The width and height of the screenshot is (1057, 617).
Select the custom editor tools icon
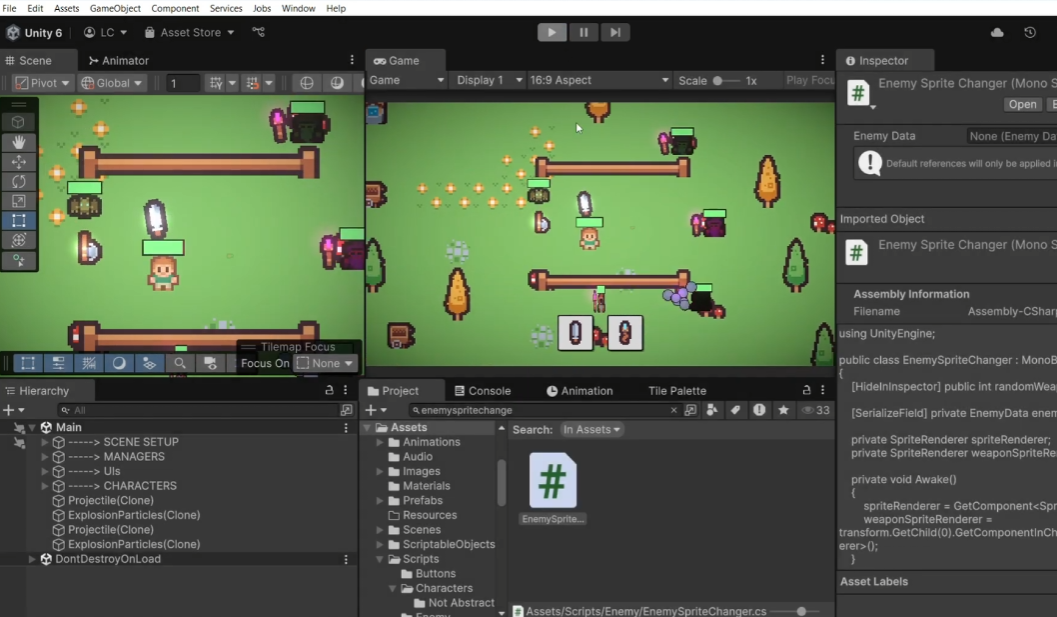tap(18, 260)
